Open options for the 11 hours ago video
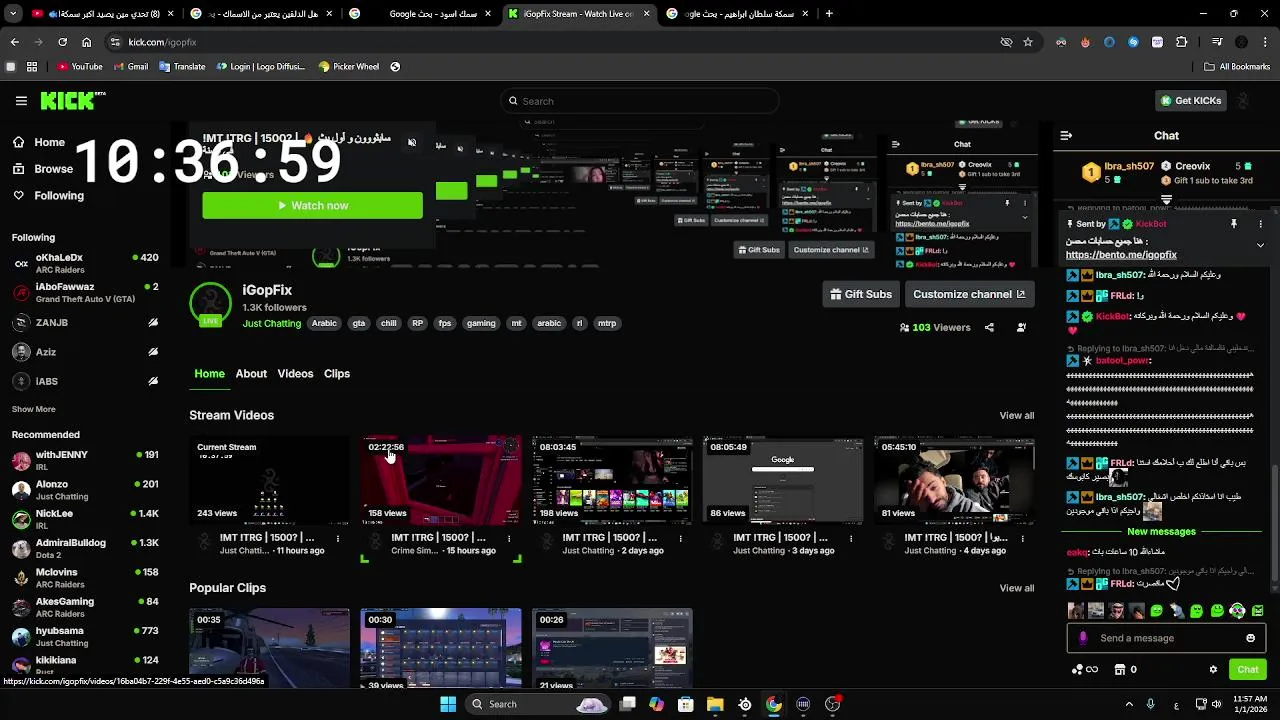1280x720 pixels. (338, 538)
